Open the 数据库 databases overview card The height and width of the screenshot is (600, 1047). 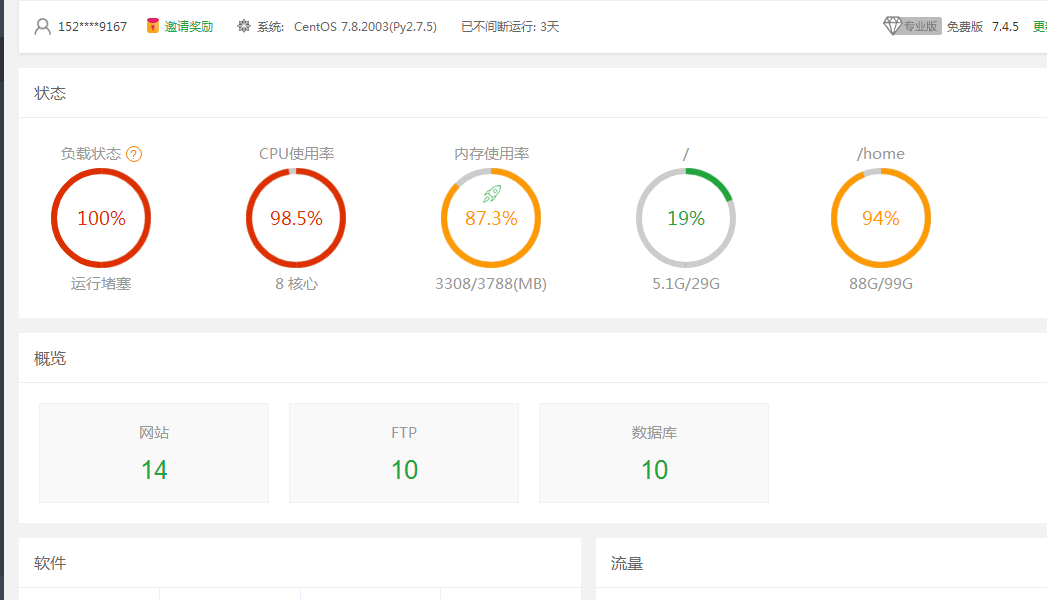point(654,453)
